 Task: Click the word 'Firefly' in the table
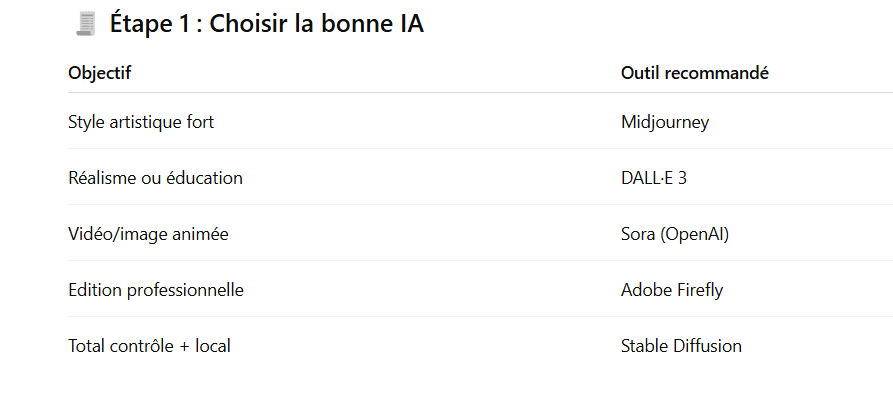700,290
